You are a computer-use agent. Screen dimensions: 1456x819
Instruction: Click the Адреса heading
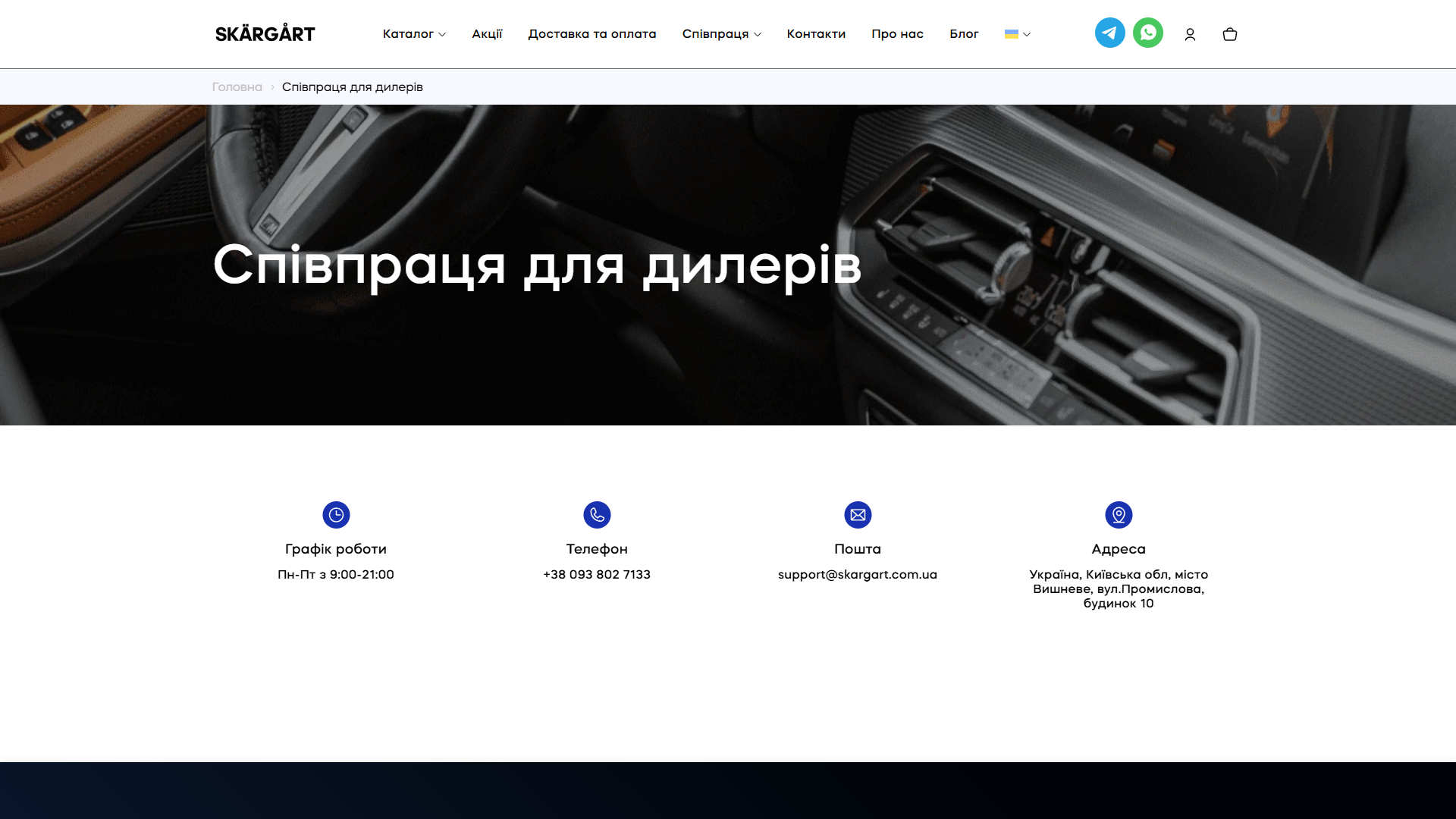(1119, 549)
